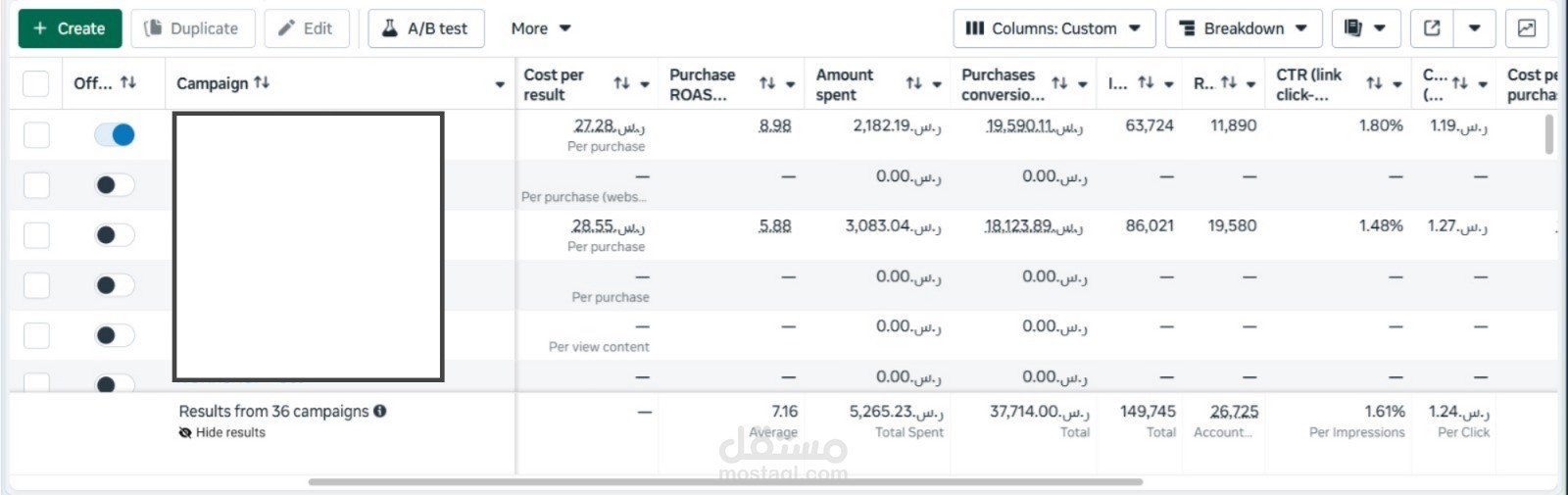This screenshot has height=495, width=1568.
Task: Open the Breakdown dropdown
Action: [x=1243, y=28]
